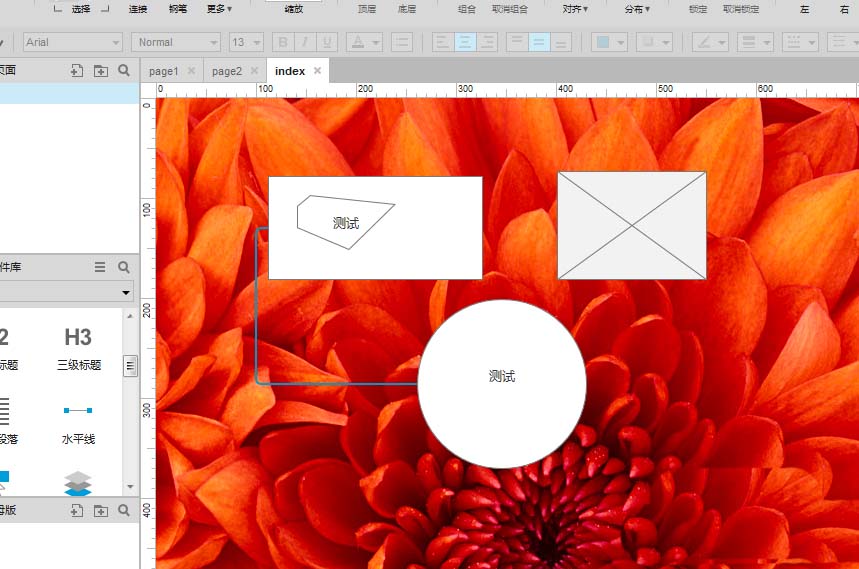This screenshot has height=569, width=859.
Task: Open the Arial font family dropdown
Action: (72, 42)
